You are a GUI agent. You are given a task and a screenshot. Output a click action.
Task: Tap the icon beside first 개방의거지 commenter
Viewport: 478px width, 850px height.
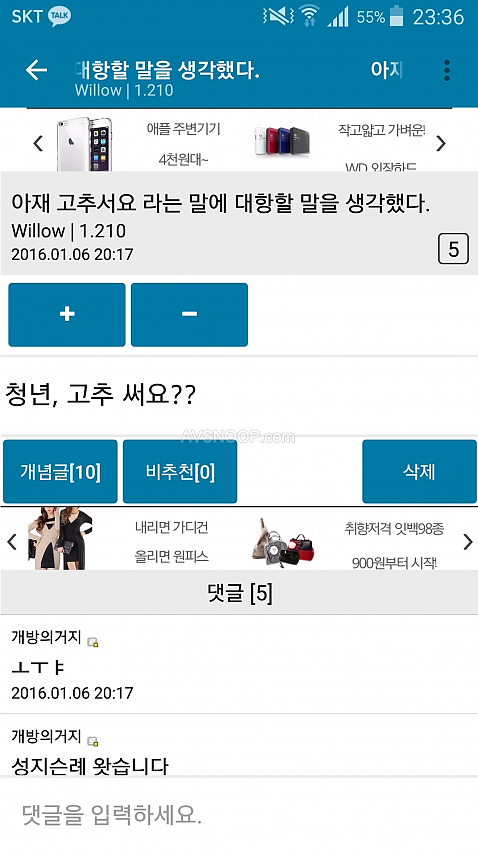(93, 642)
